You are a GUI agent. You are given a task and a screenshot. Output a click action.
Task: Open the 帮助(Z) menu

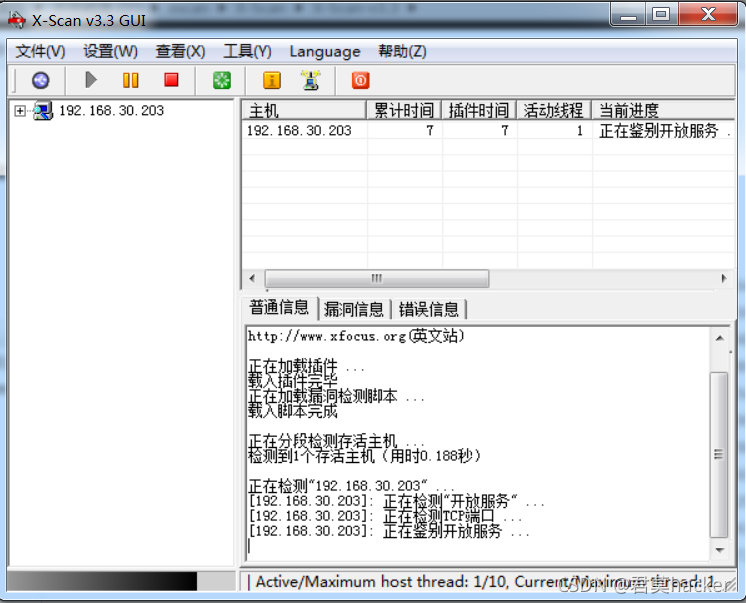point(402,51)
